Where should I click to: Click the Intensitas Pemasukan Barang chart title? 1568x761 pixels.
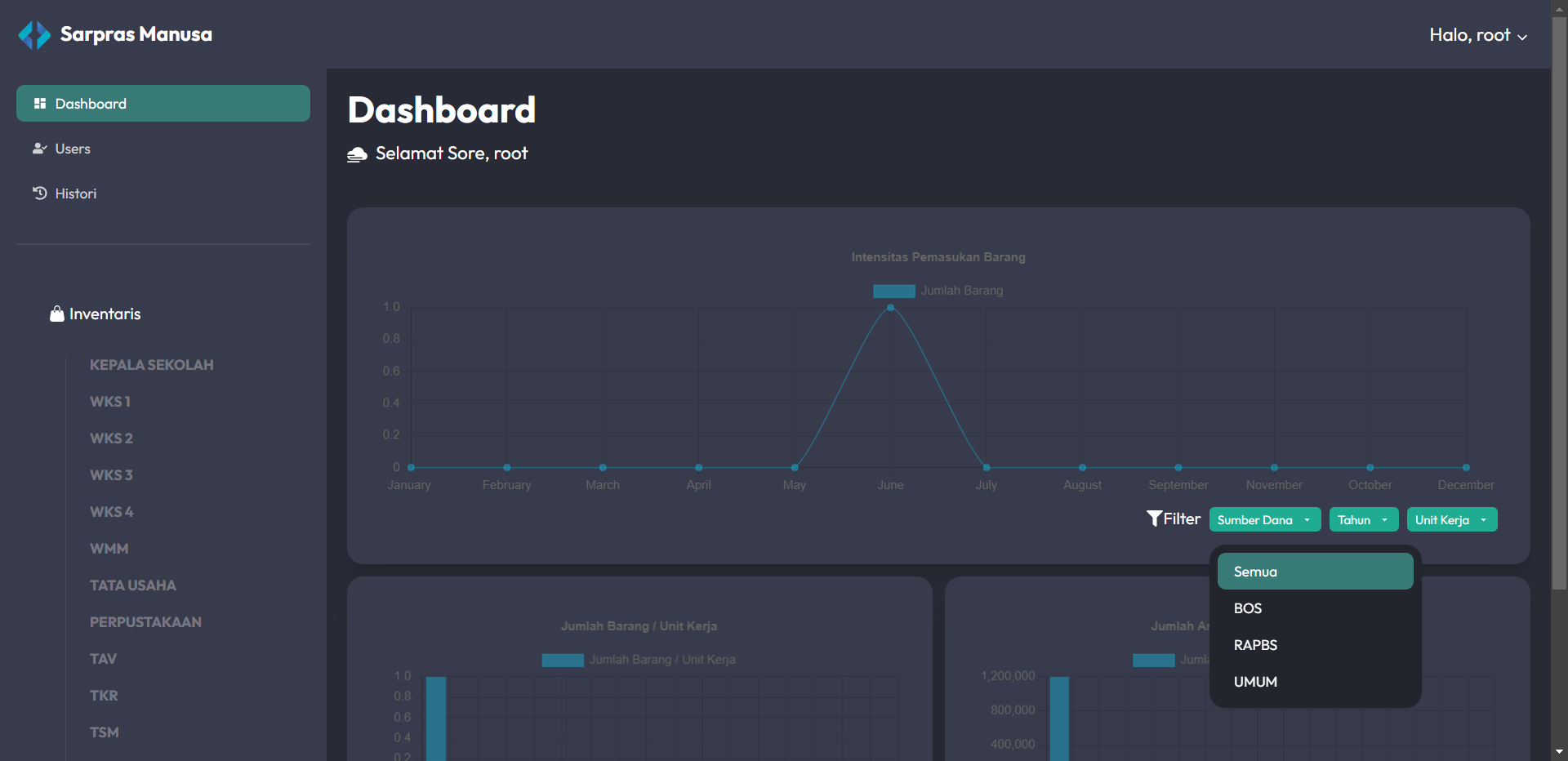pyautogui.click(x=938, y=257)
